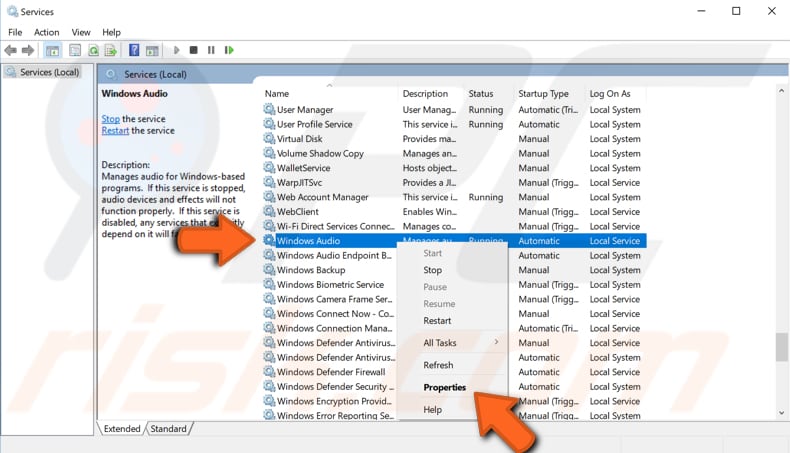Open the View menu
The image size is (790, 453).
[81, 32]
